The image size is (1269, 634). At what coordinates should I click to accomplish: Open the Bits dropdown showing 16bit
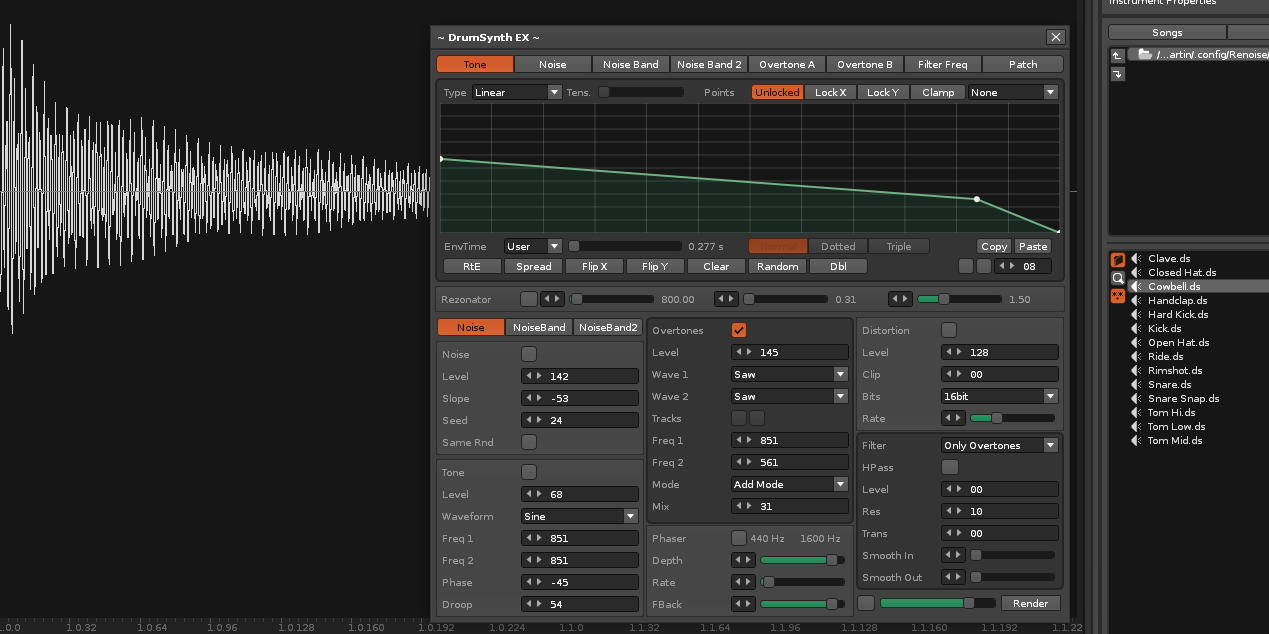point(1000,396)
